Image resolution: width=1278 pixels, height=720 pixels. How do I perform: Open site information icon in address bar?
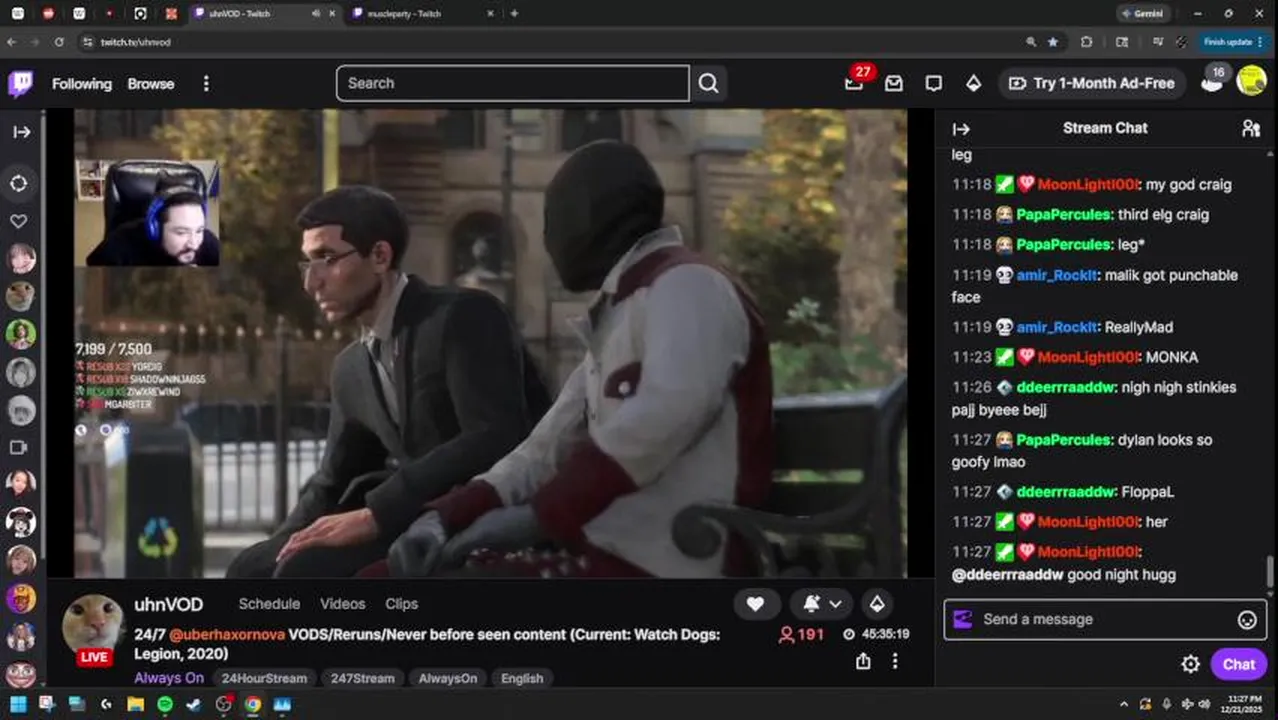point(87,42)
